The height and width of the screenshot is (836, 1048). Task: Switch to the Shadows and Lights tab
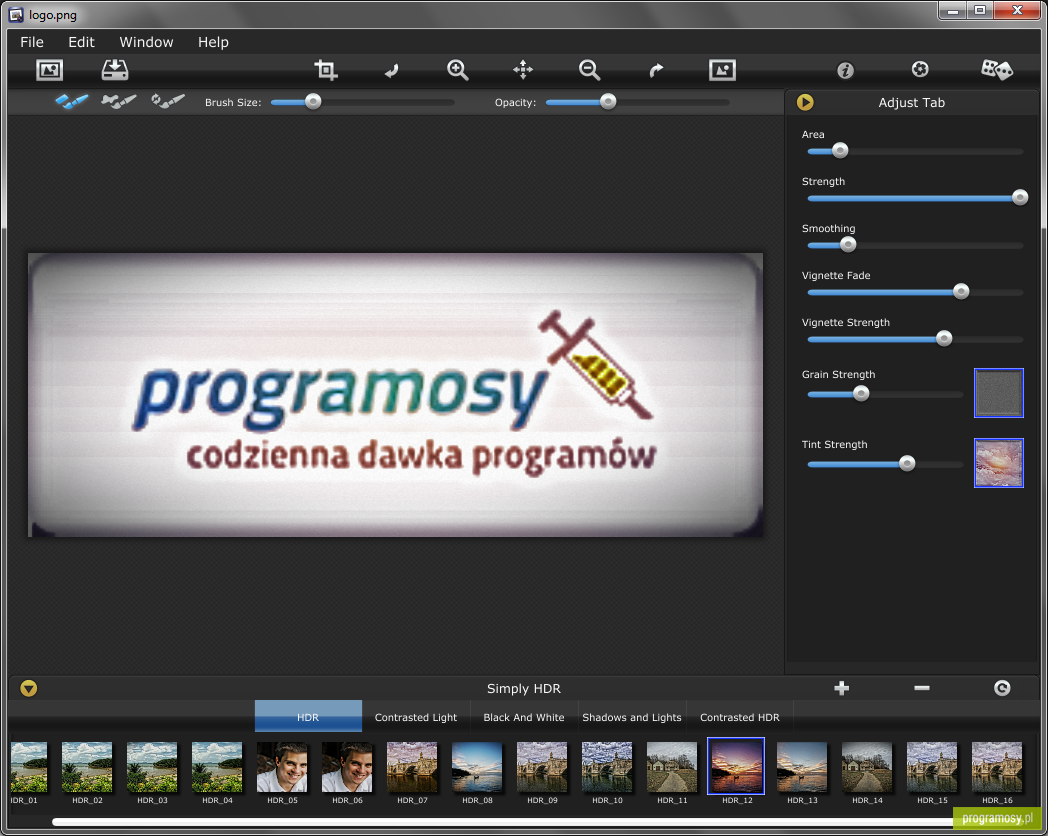pos(632,716)
